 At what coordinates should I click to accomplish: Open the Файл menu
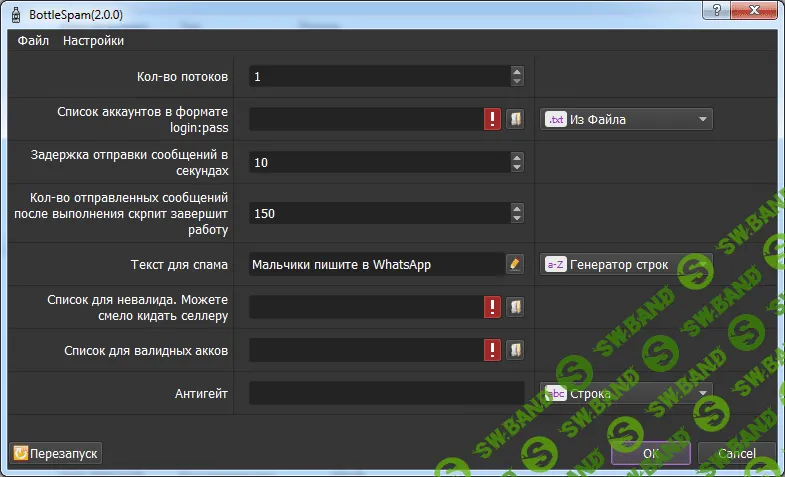33,41
